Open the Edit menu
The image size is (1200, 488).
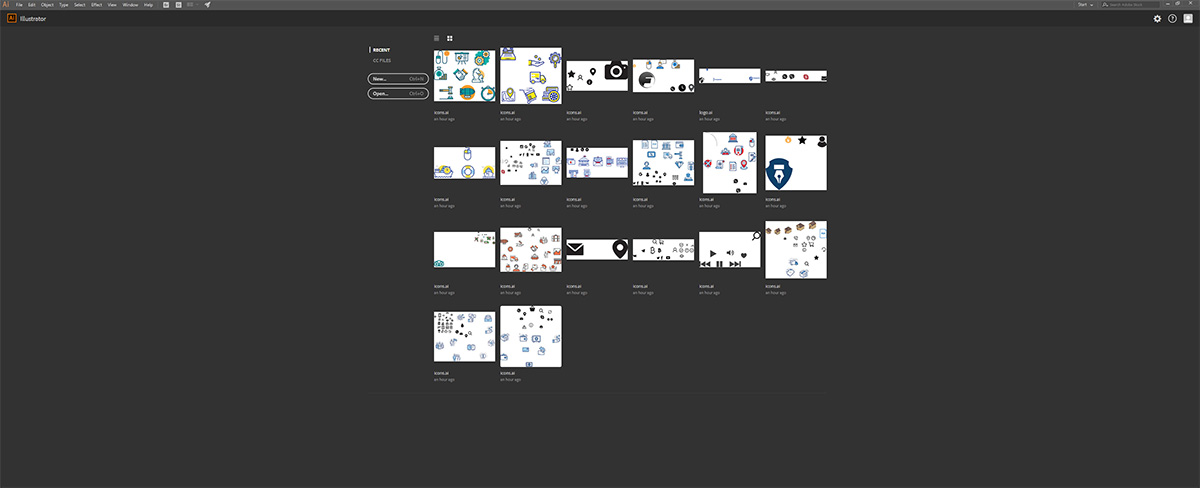point(32,5)
